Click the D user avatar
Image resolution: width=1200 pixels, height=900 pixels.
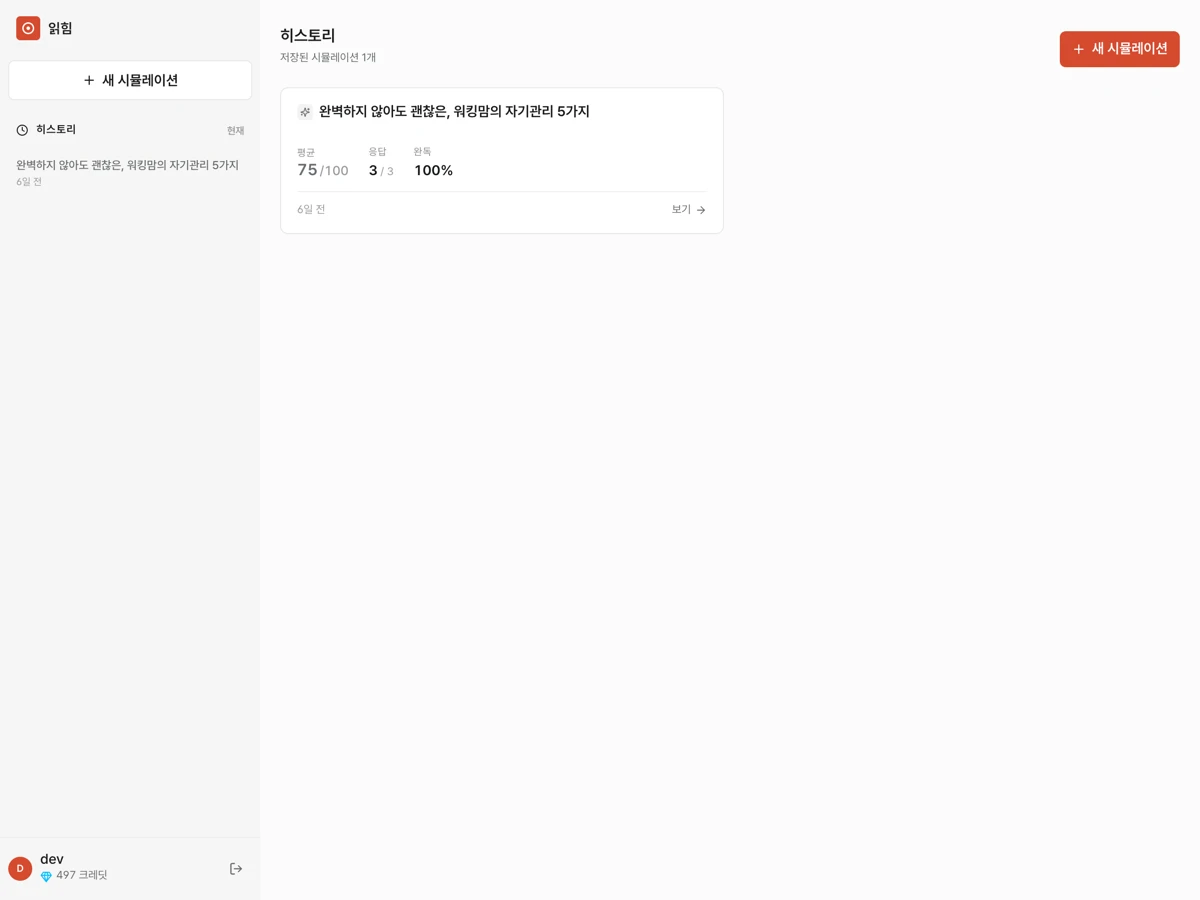(x=20, y=868)
